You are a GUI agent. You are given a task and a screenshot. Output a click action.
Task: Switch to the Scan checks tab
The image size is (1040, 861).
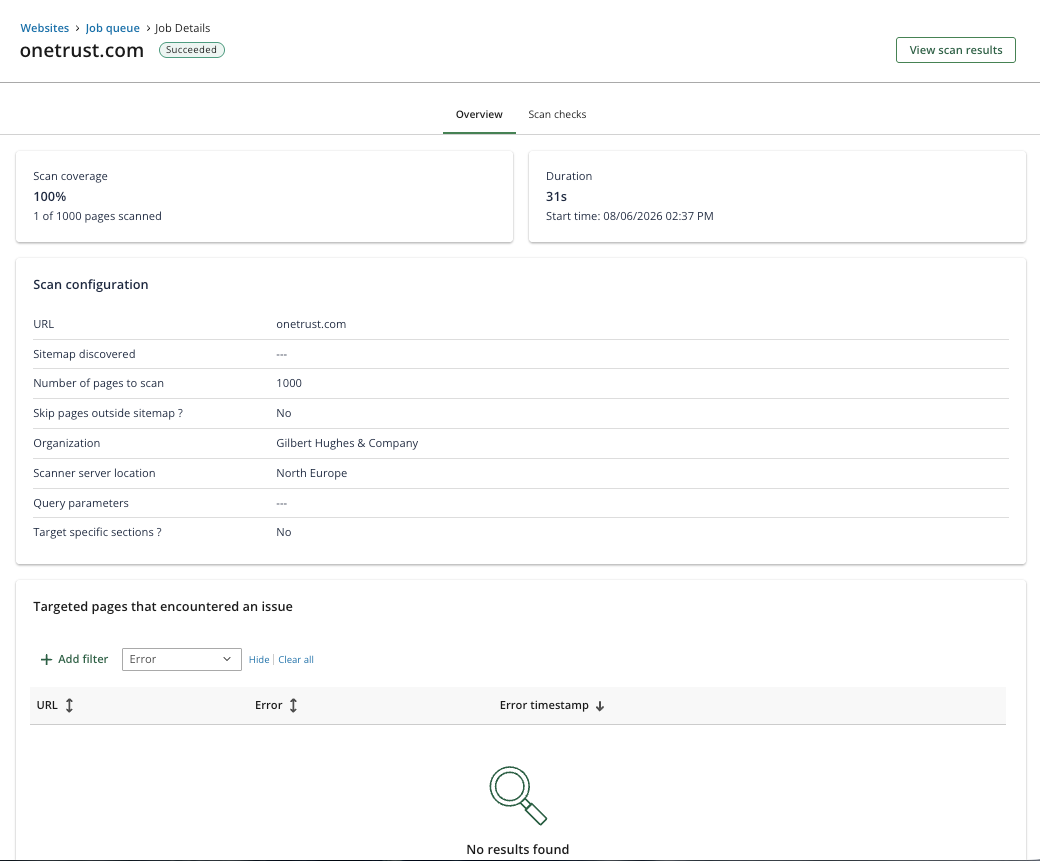pyautogui.click(x=557, y=114)
